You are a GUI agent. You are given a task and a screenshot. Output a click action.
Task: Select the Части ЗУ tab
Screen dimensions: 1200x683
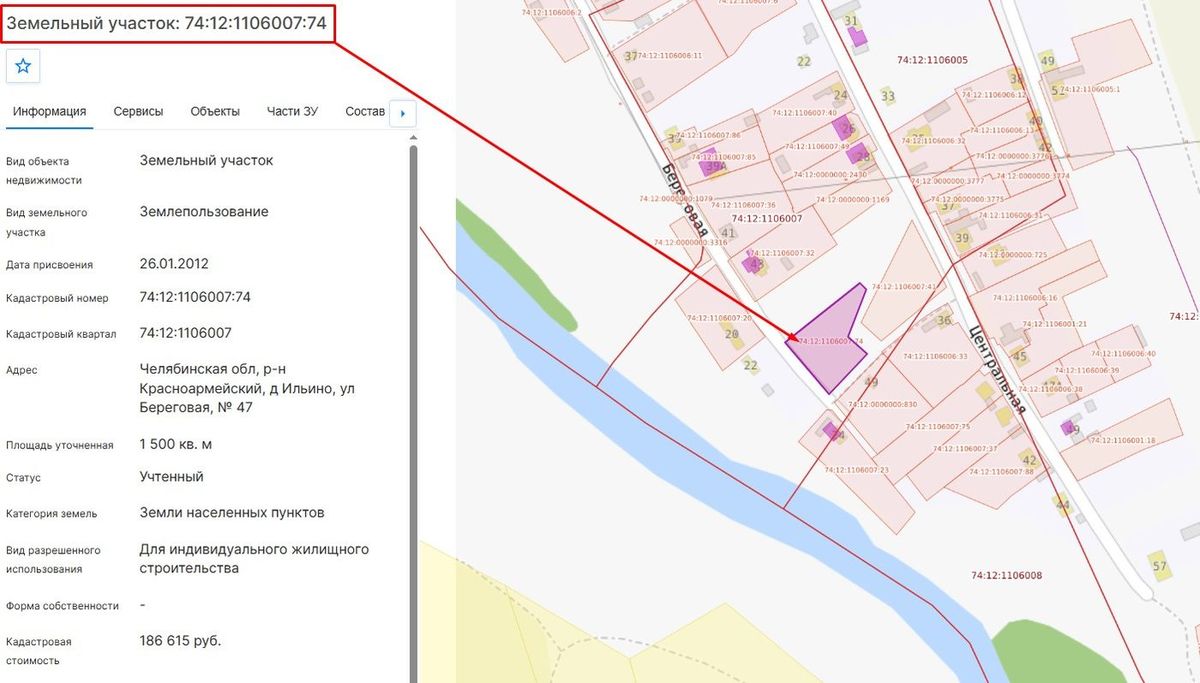click(292, 111)
